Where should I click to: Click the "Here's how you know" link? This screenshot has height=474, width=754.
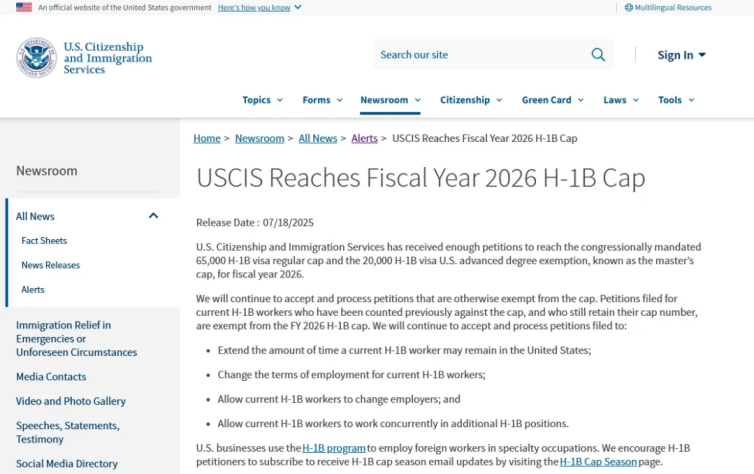pyautogui.click(x=254, y=8)
